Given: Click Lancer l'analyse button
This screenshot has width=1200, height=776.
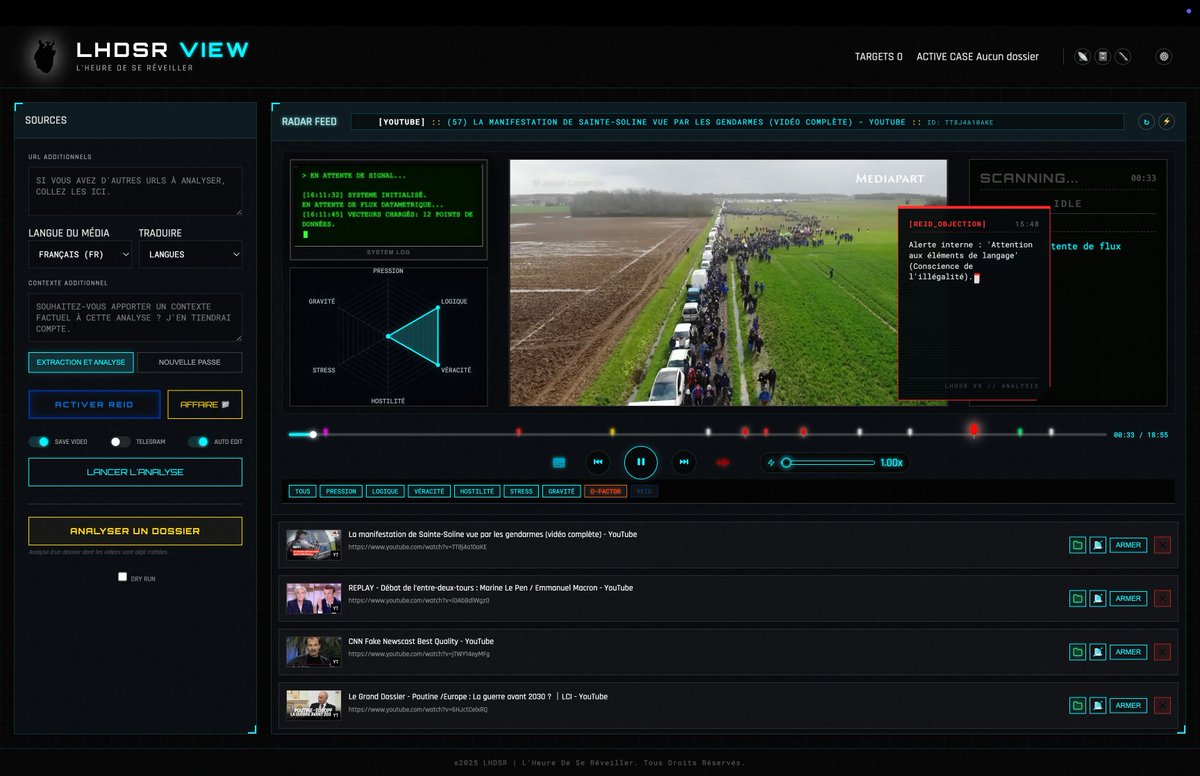Looking at the screenshot, I should tap(135, 472).
